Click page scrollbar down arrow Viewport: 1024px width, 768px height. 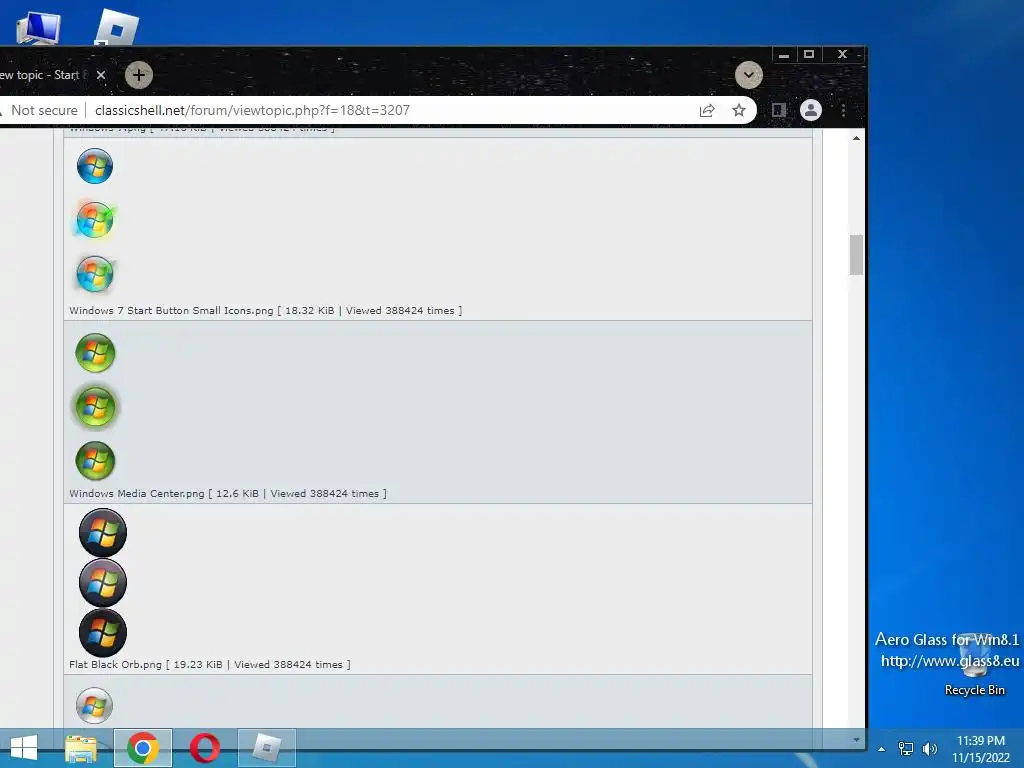coord(856,740)
